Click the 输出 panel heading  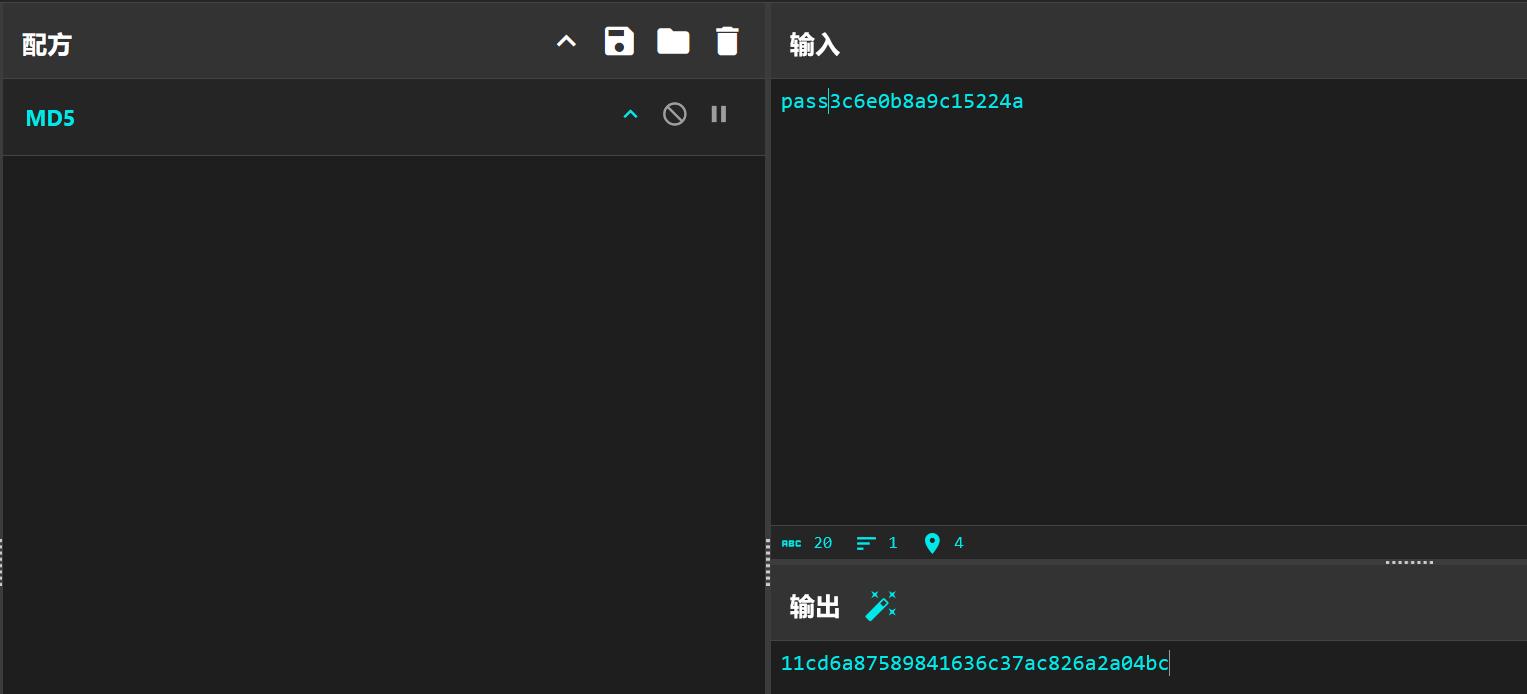[814, 607]
